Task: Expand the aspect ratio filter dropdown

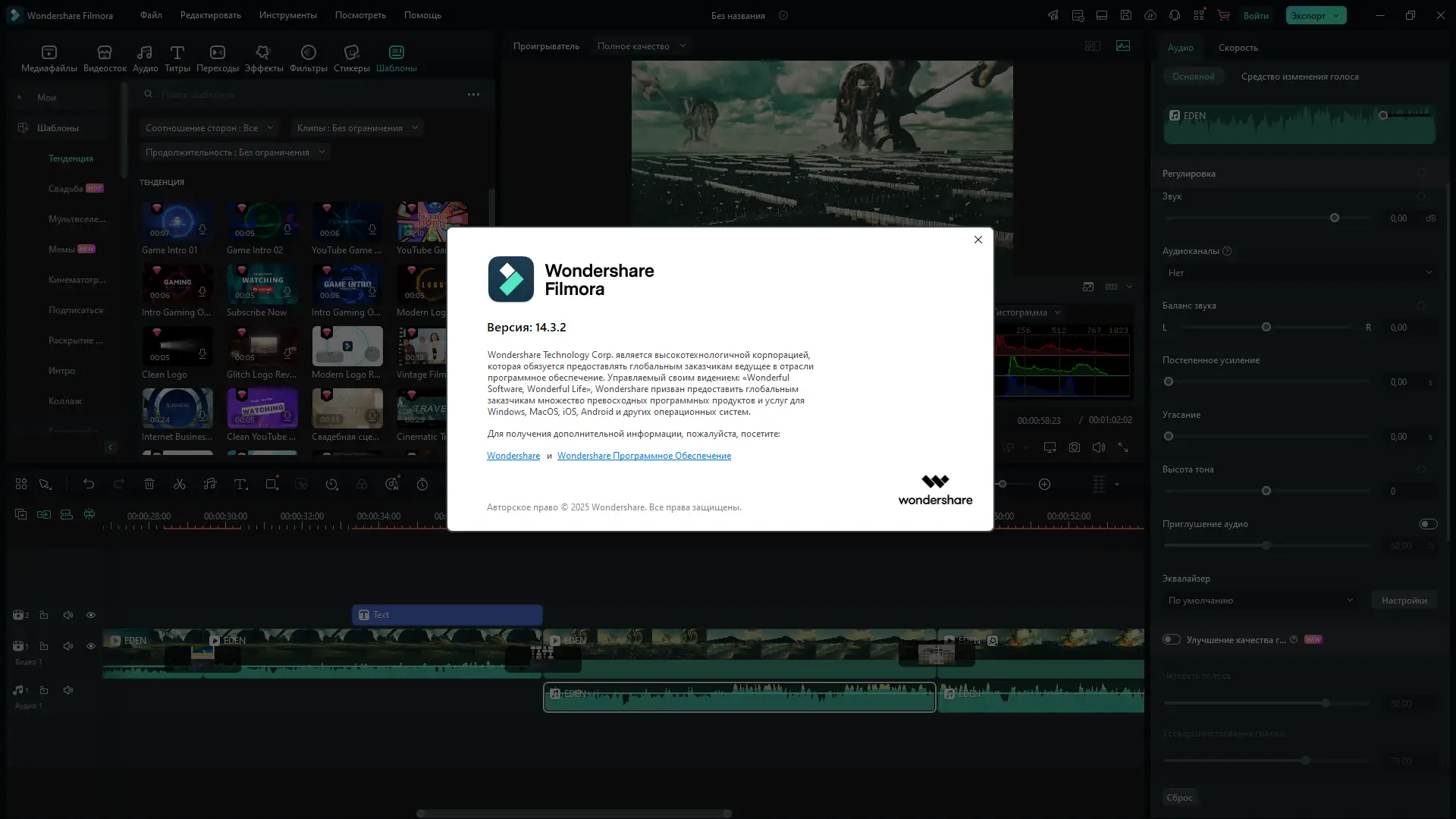Action: click(209, 128)
